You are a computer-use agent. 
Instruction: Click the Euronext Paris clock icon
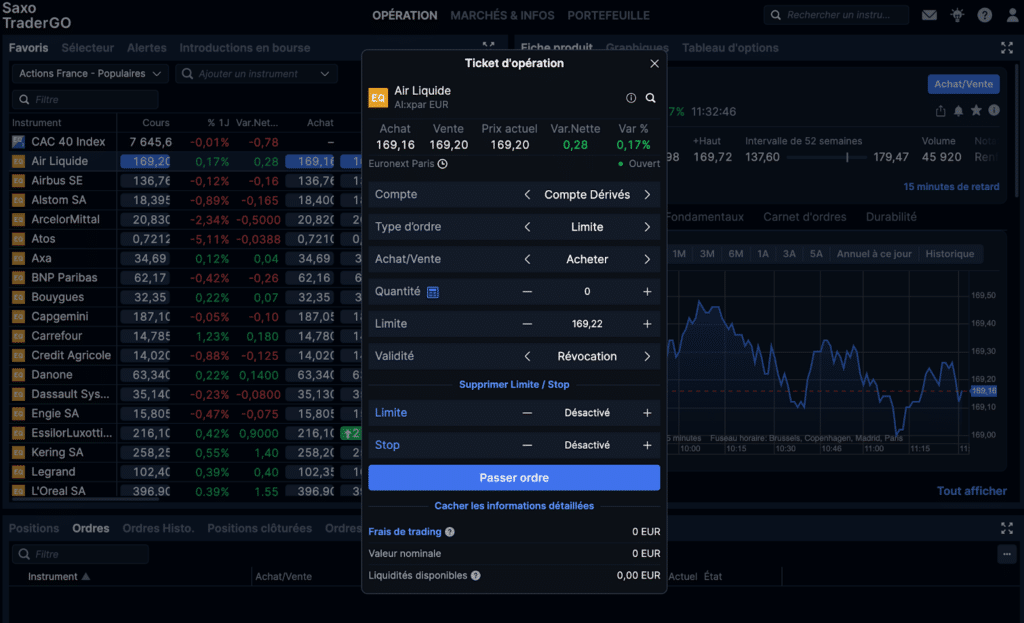(x=443, y=164)
